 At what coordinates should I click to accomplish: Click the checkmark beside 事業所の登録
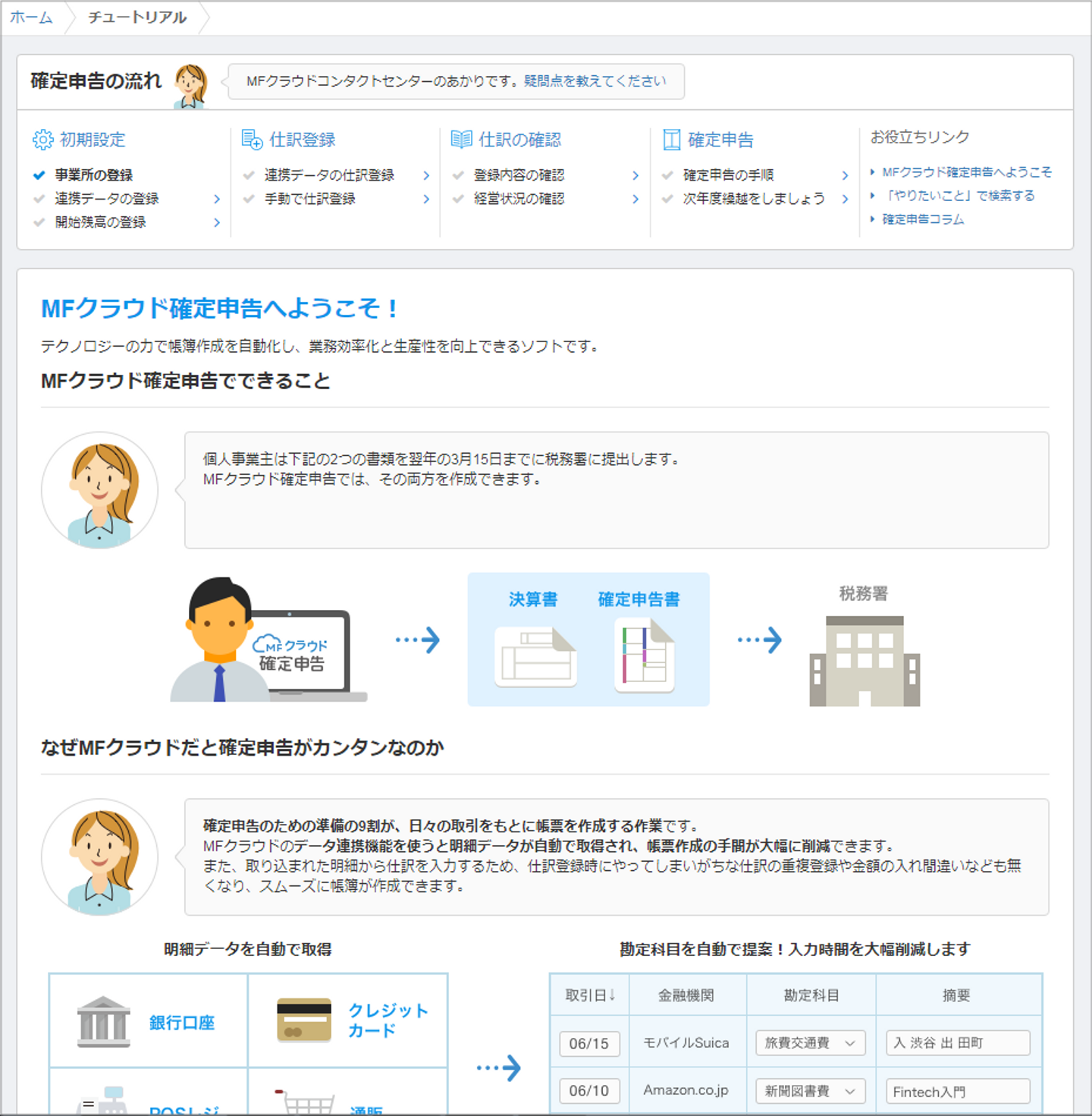pyautogui.click(x=39, y=175)
